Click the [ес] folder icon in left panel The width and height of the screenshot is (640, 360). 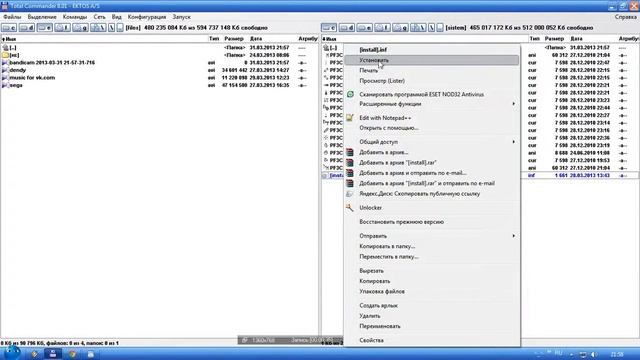click(x=5, y=55)
